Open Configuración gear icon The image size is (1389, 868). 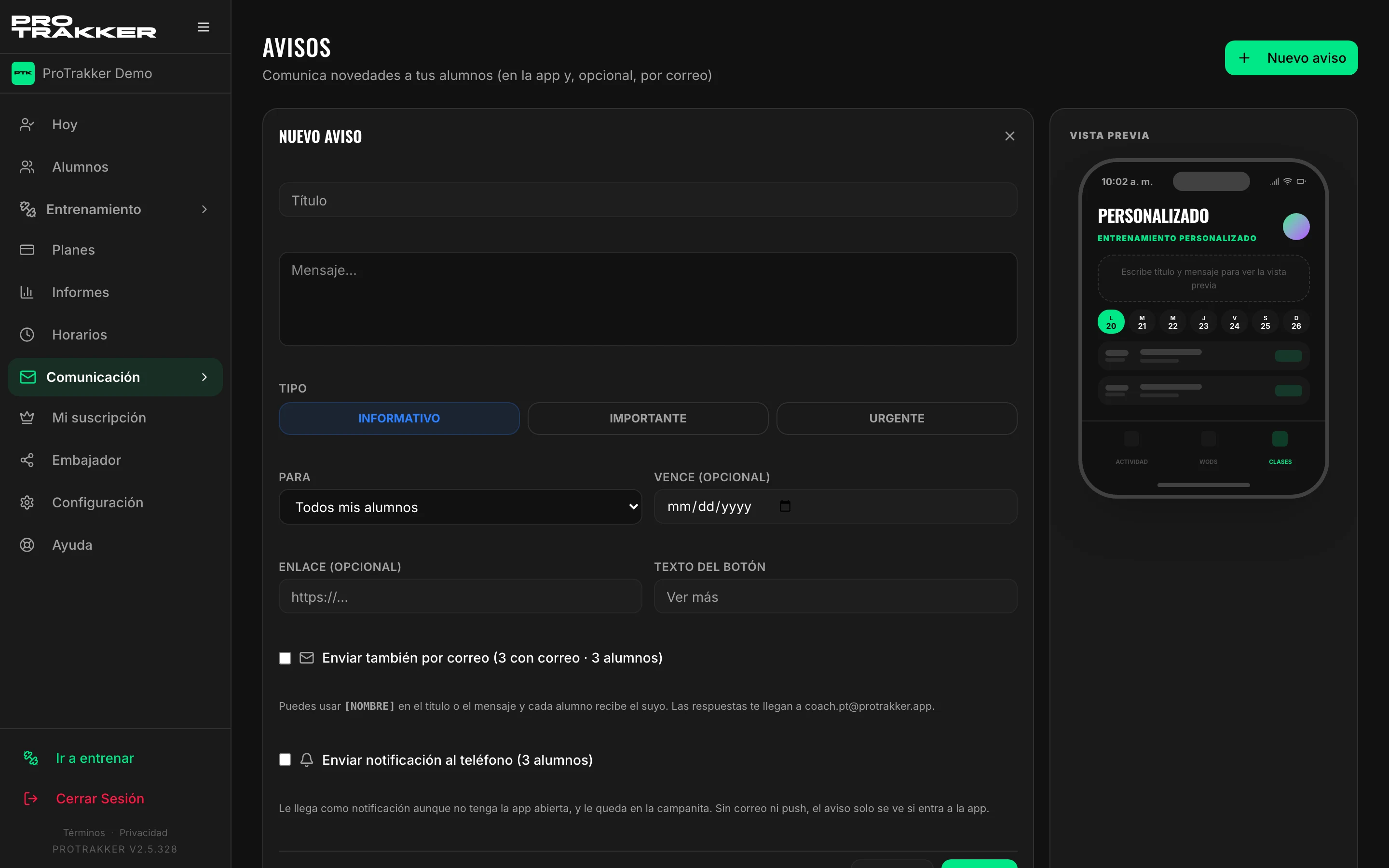point(27,502)
